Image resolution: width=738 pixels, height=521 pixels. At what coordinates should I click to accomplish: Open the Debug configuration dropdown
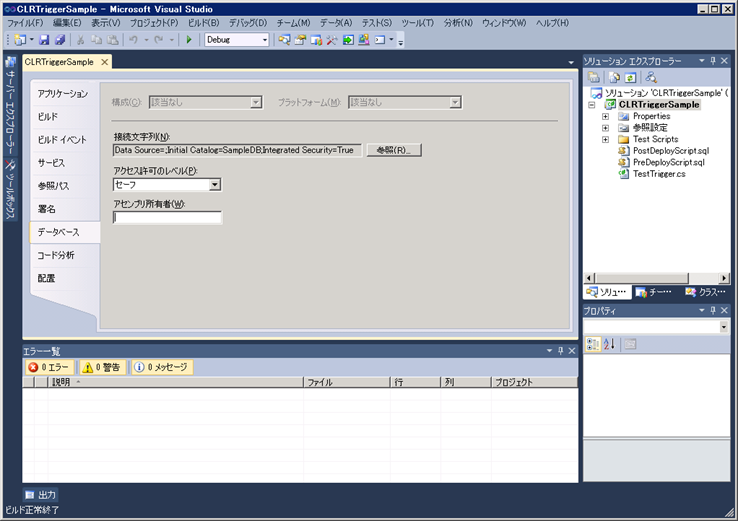pos(265,40)
